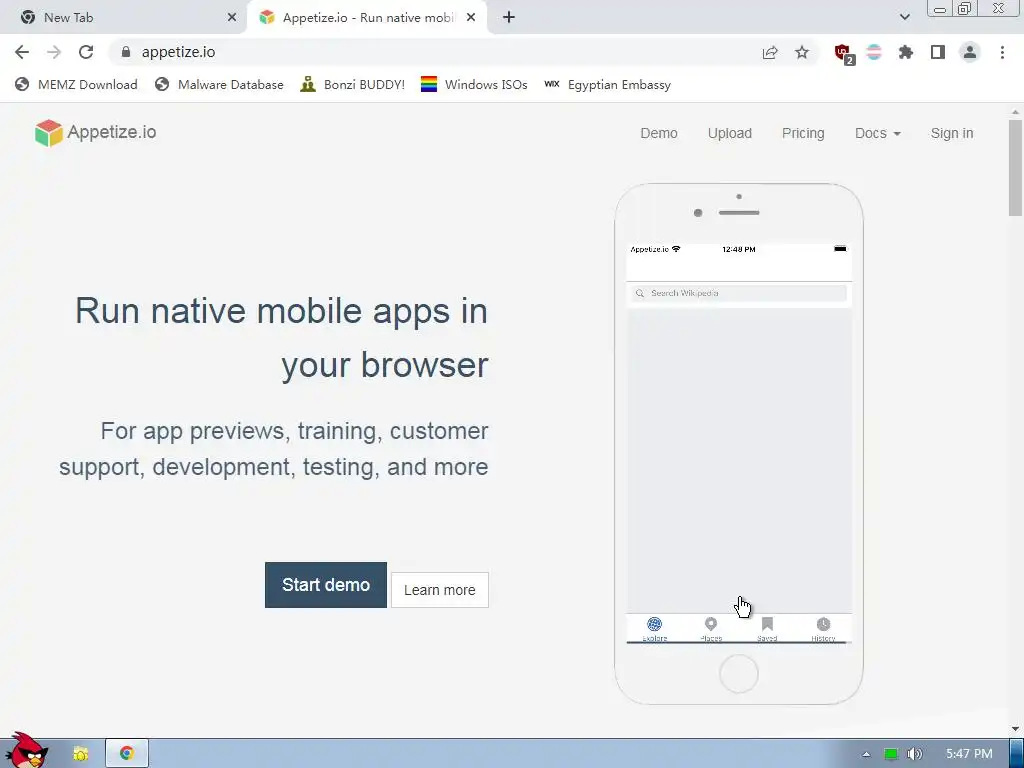Click the Start demo button
Viewport: 1024px width, 768px height.
pyautogui.click(x=326, y=584)
